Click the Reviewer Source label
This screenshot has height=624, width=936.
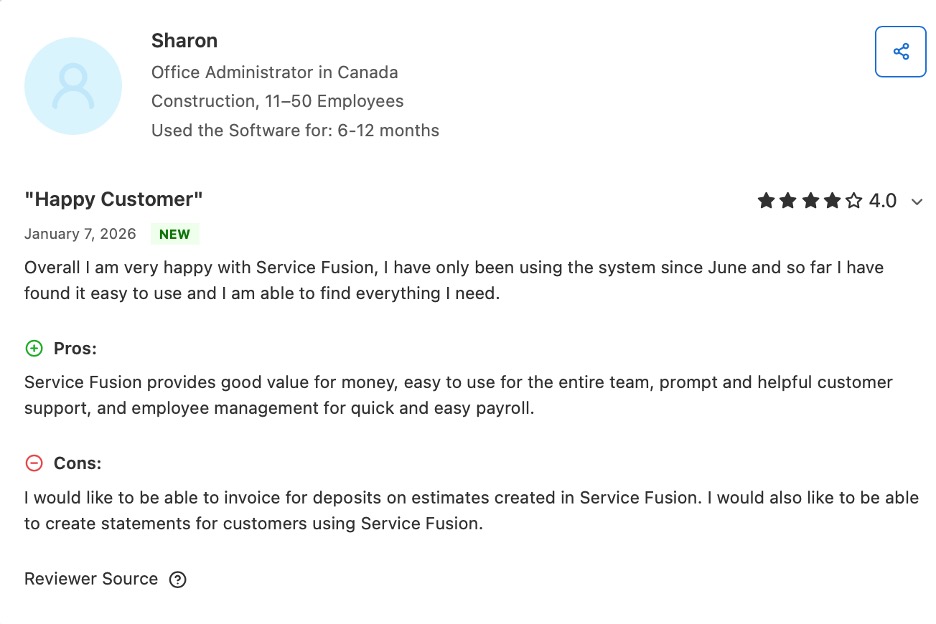91,578
